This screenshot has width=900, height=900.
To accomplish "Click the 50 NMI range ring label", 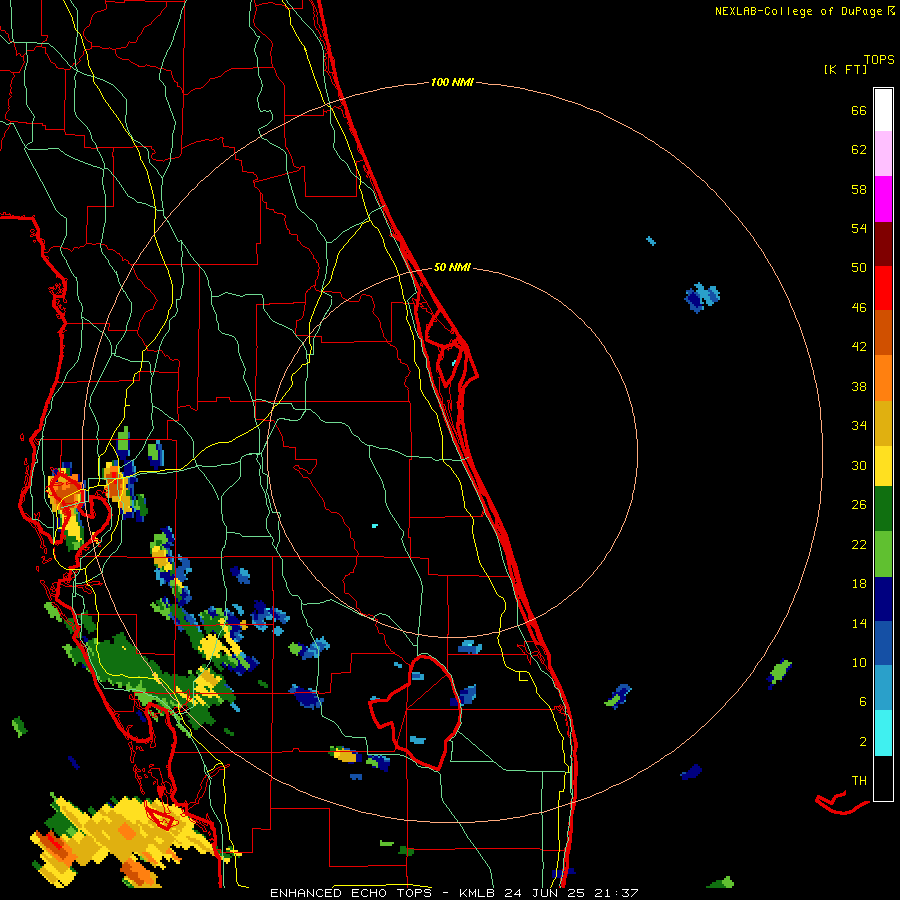I will point(452,267).
